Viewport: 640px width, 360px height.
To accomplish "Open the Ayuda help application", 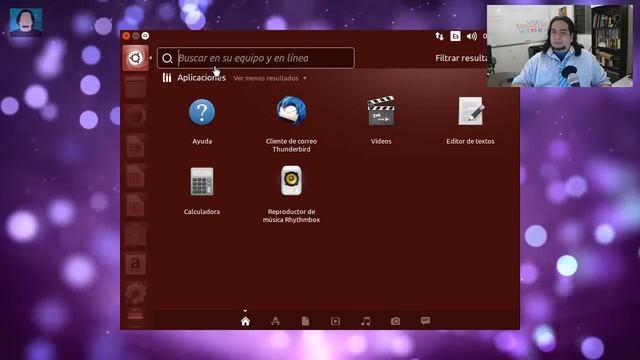I will pos(202,121).
